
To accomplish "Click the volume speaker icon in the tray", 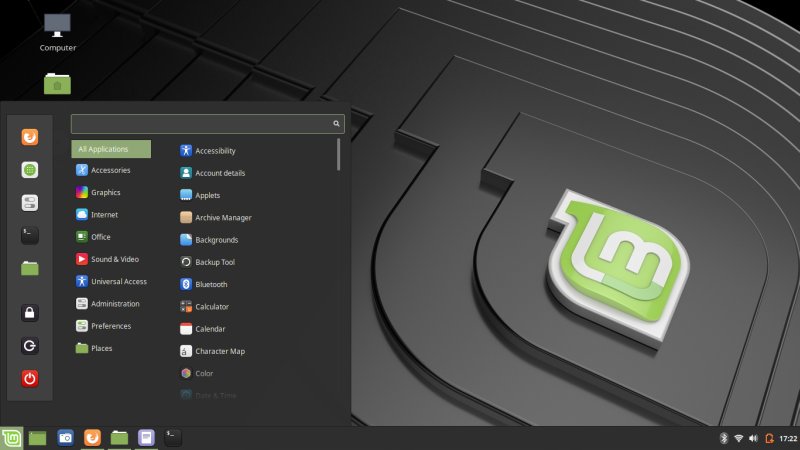I will point(753,438).
